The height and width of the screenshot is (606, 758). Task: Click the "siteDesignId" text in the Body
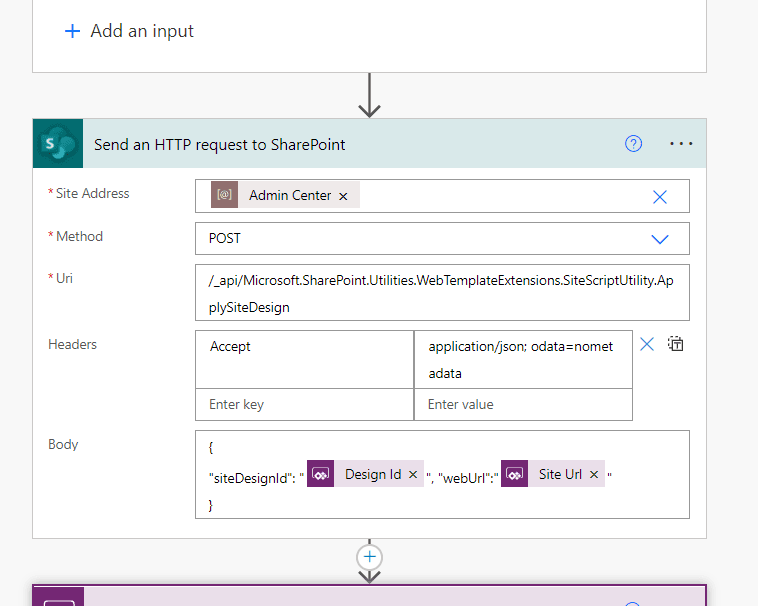click(x=251, y=478)
